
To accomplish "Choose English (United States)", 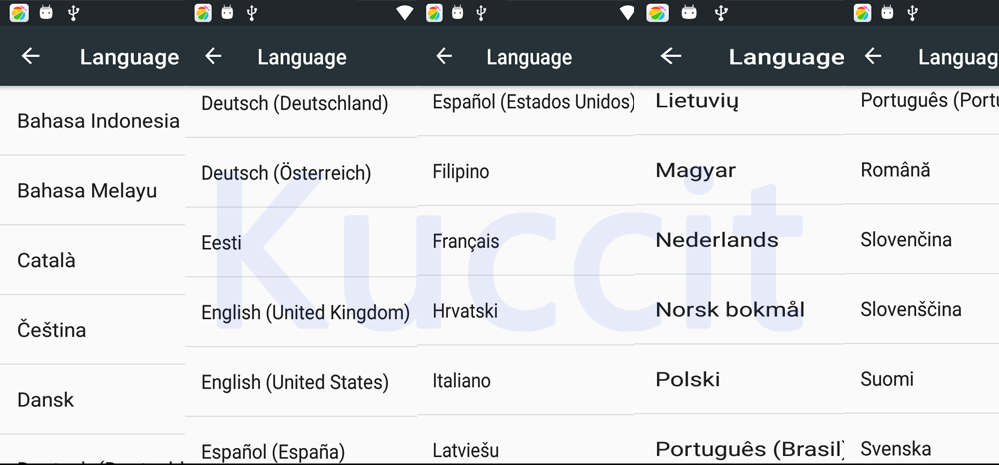I will 295,382.
